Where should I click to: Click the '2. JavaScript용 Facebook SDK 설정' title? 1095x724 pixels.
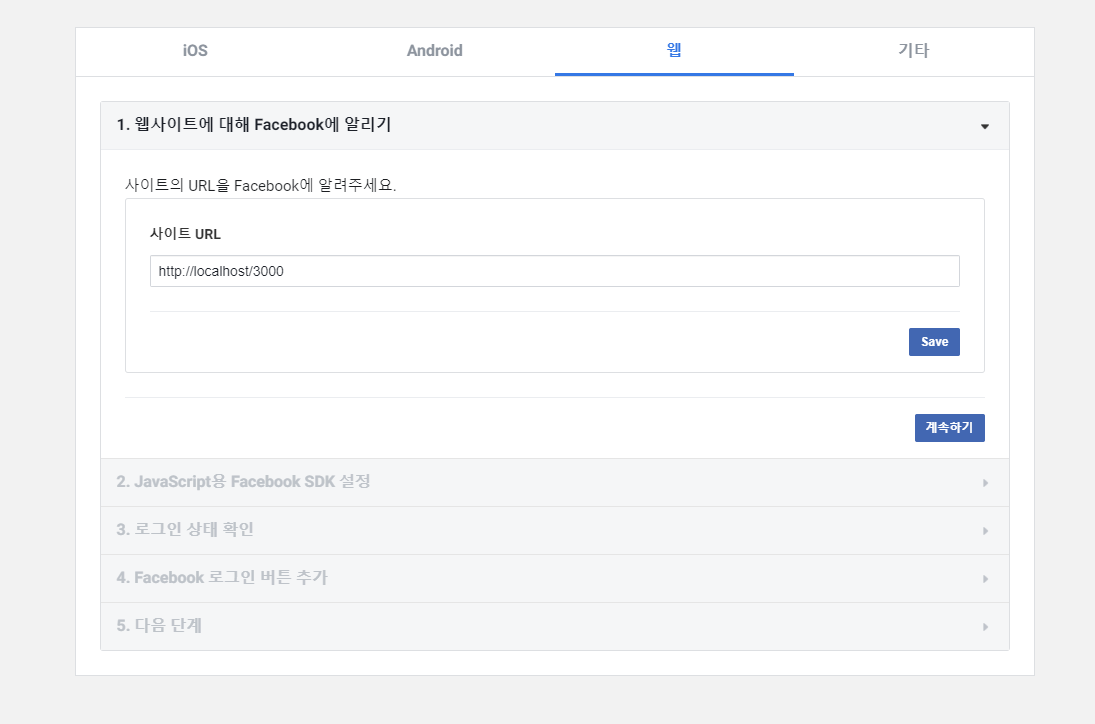point(243,482)
